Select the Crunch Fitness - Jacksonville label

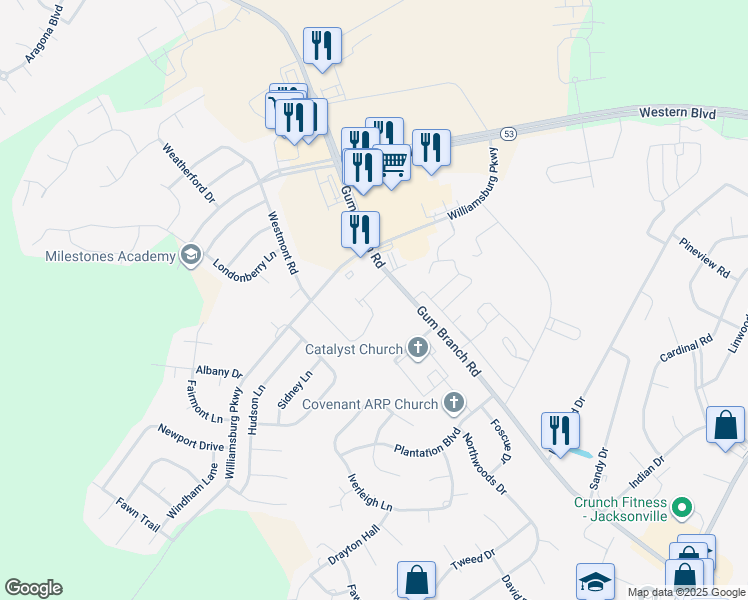(x=620, y=509)
